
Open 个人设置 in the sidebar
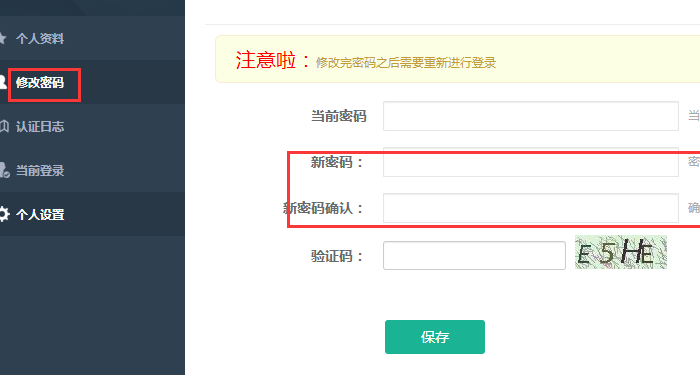(x=40, y=215)
